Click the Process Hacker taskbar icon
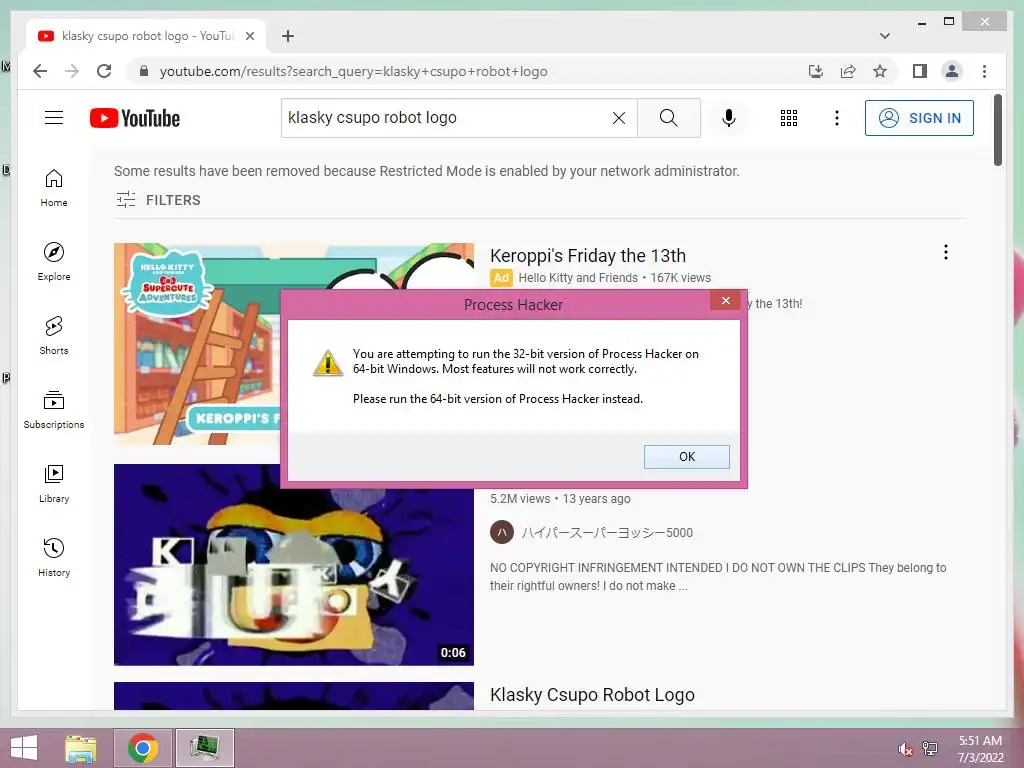The height and width of the screenshot is (768, 1024). click(x=204, y=748)
